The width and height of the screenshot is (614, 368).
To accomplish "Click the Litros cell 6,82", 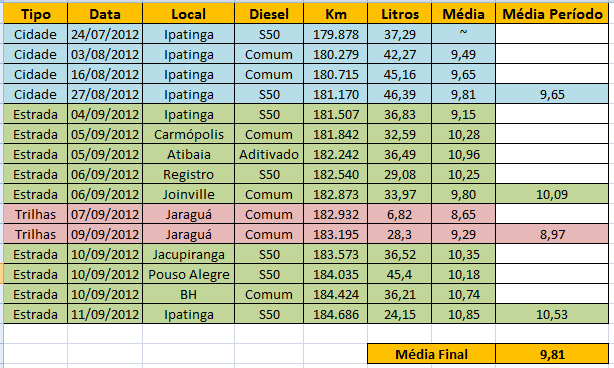I will click(x=399, y=214).
